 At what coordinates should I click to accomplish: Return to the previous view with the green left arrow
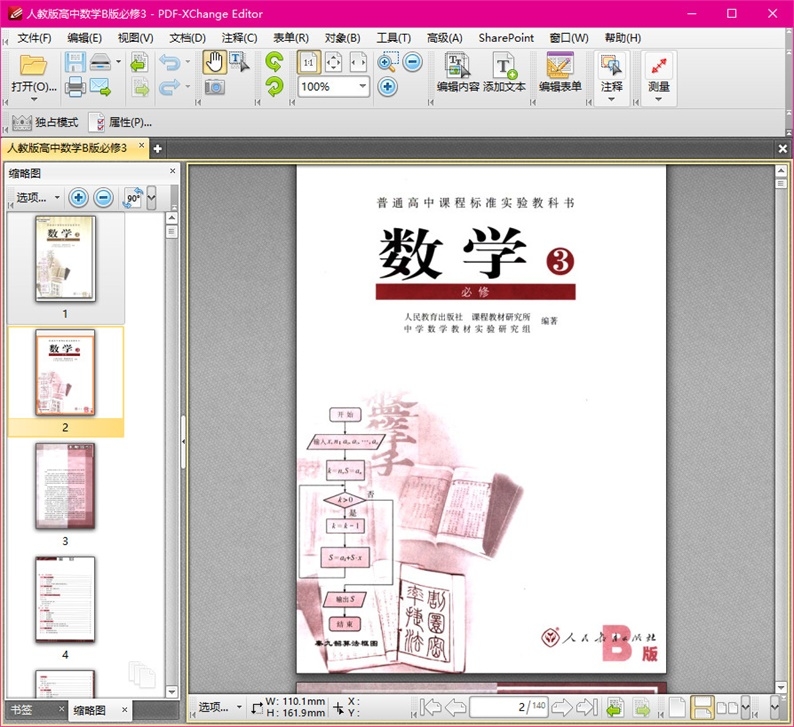615,707
